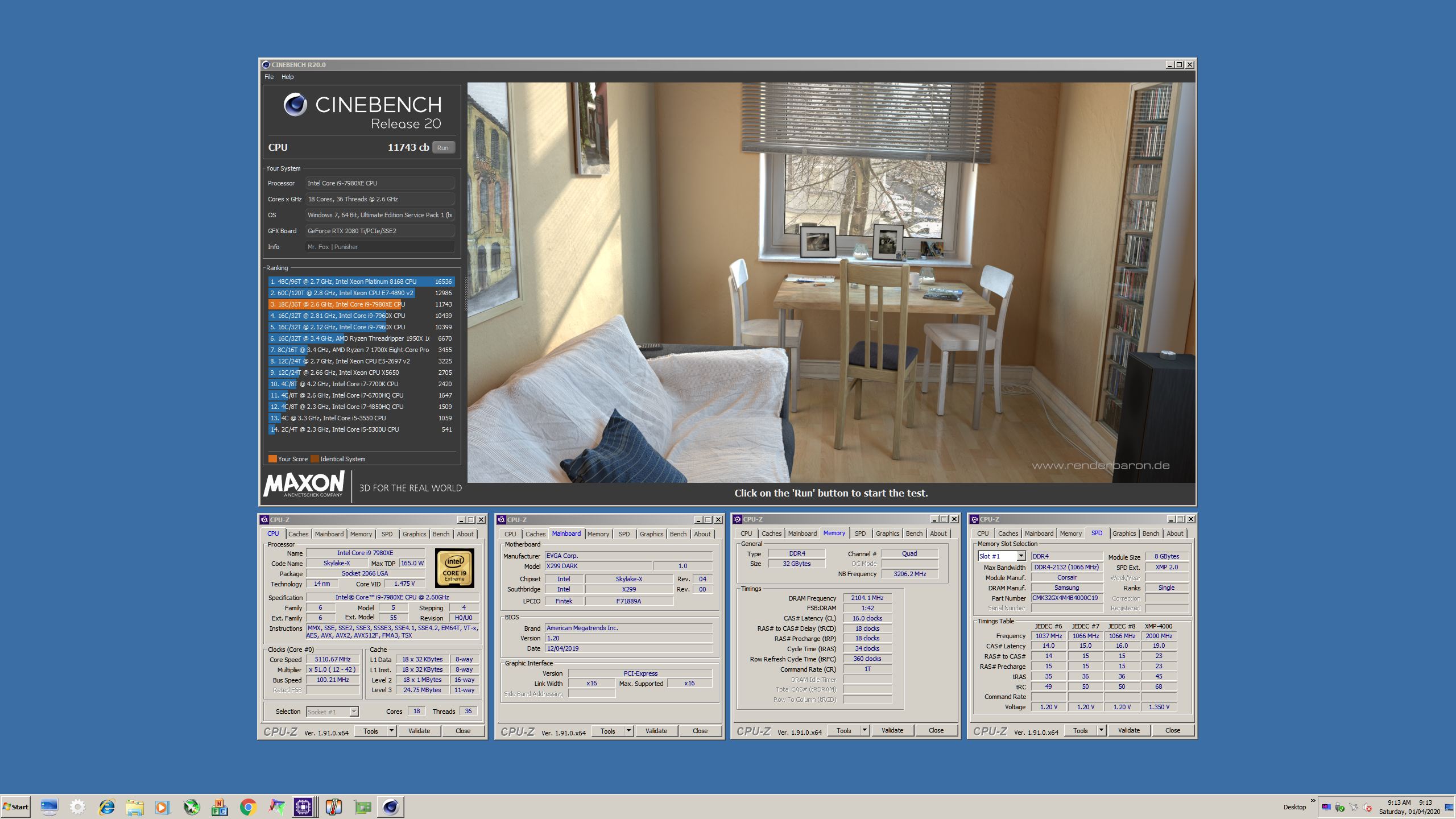Screen dimensions: 1456x819
Task: Open the file explorer folder taskbar icon
Action: (x=135, y=806)
